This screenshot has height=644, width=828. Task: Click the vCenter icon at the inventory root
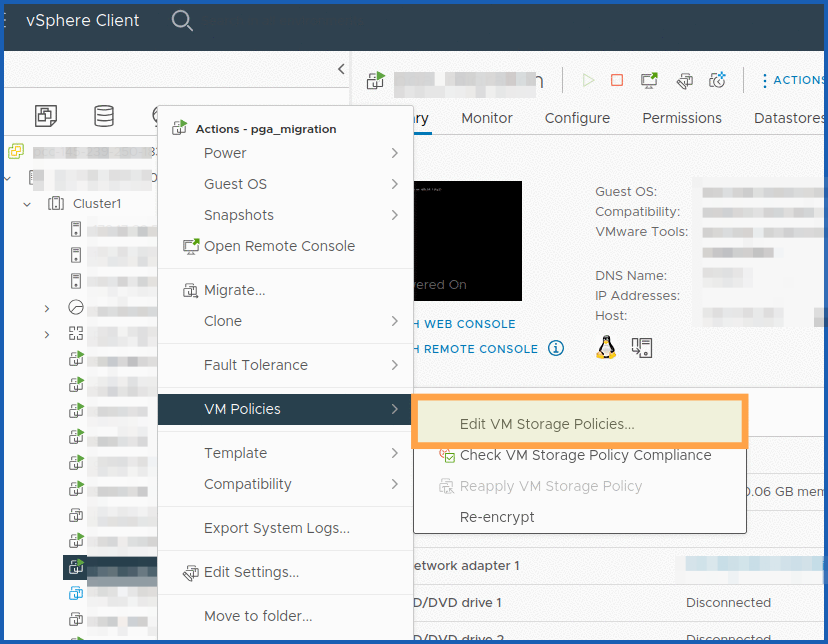pos(15,151)
